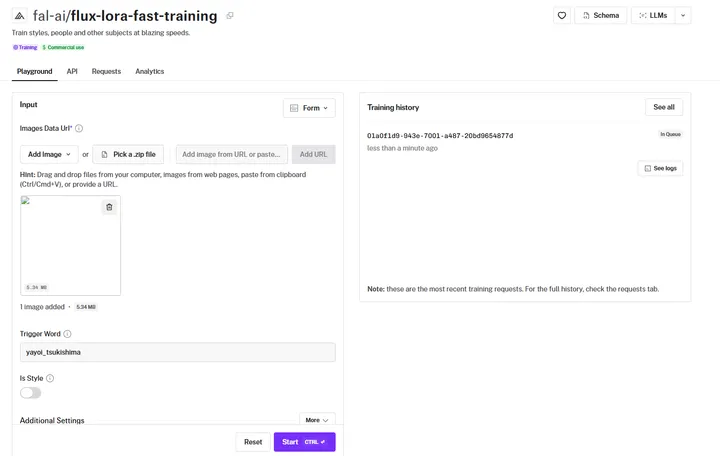Favorite the model with heart icon
The height and width of the screenshot is (456, 720).
click(562, 16)
